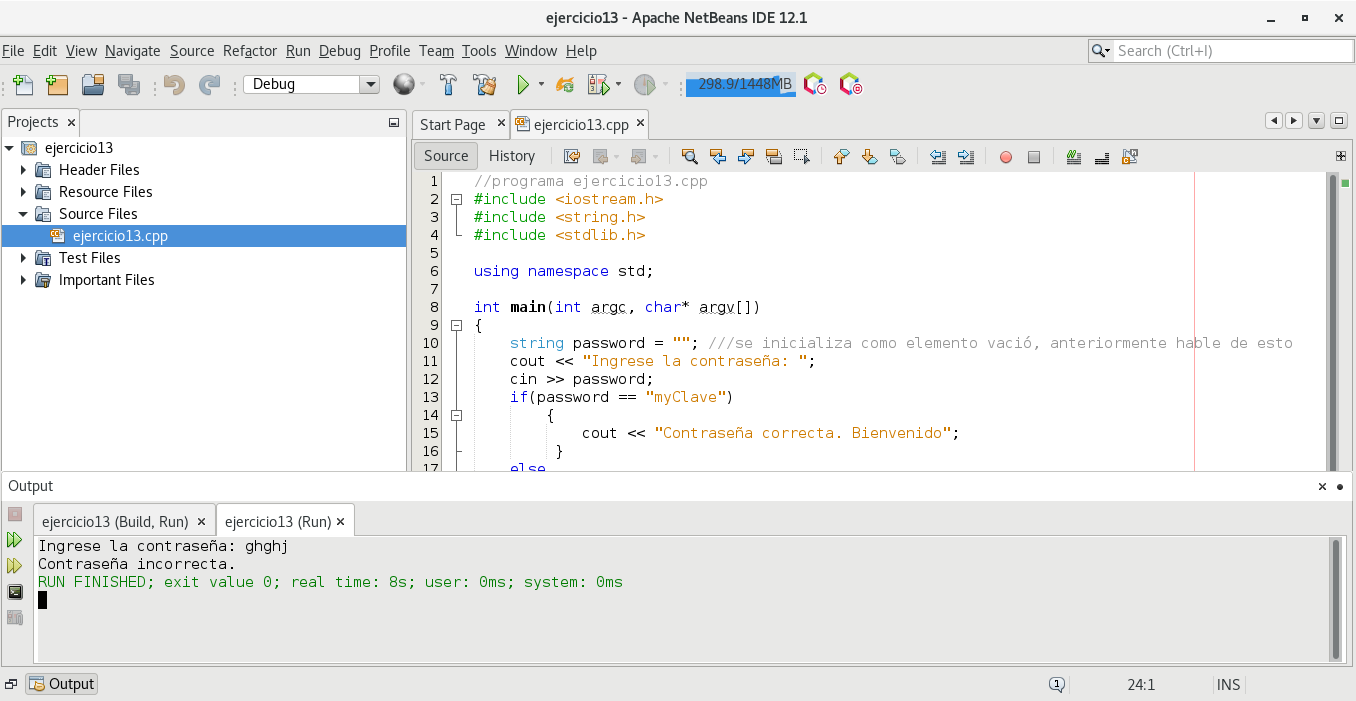1356x701 pixels.
Task: Switch to the Start Page tab
Action: click(452, 125)
